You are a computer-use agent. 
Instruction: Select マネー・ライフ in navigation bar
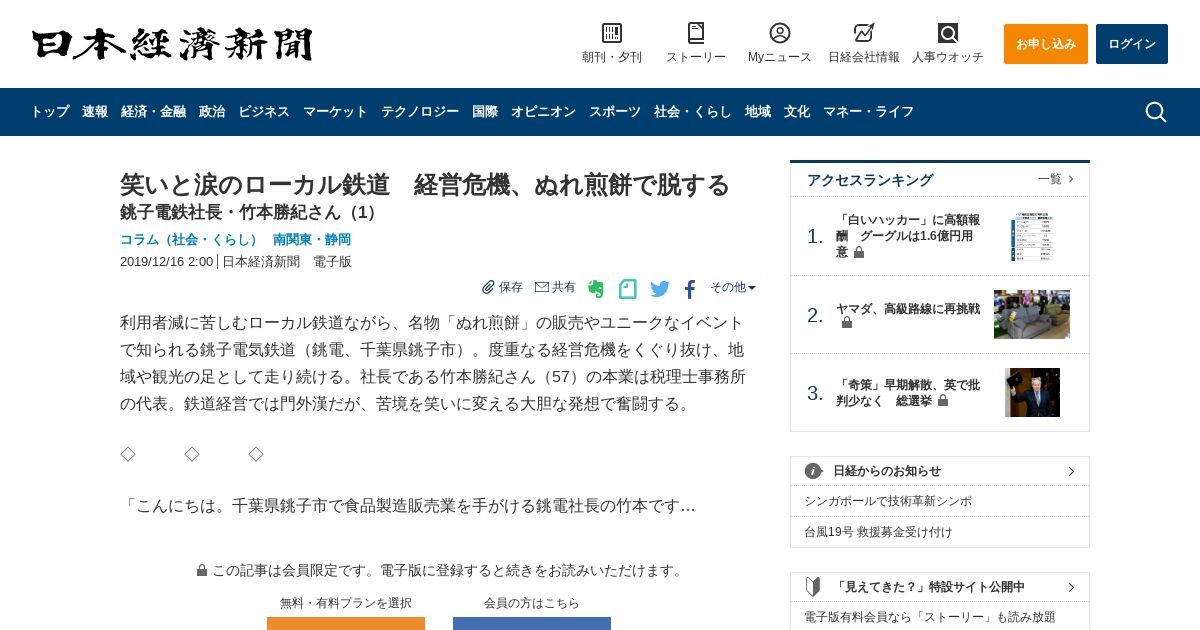[868, 112]
